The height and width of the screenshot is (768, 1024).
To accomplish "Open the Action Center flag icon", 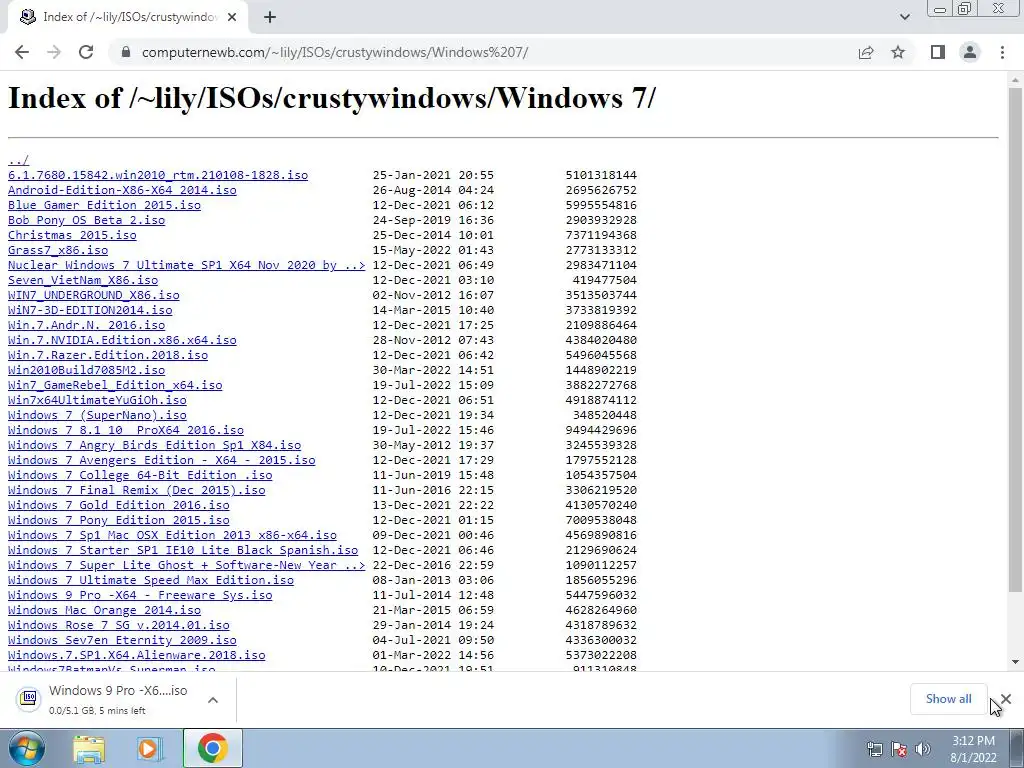I will pos(899,749).
